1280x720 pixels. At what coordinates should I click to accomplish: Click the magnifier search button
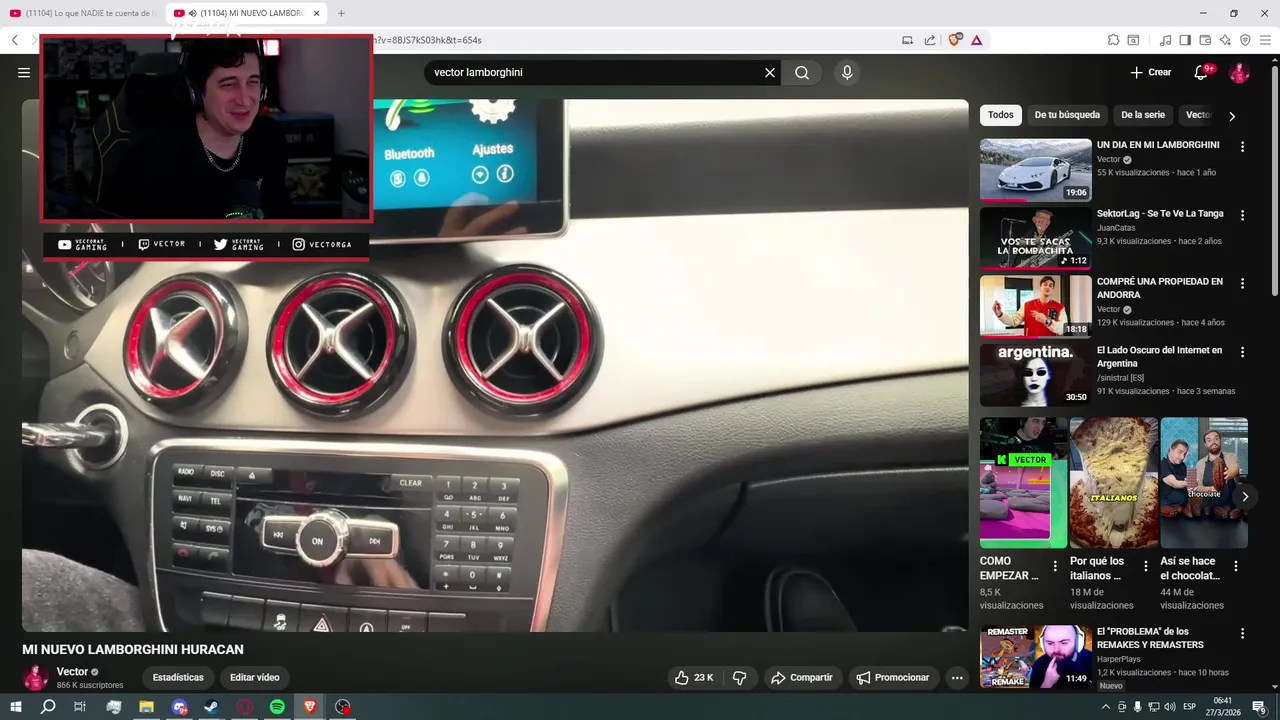click(x=802, y=73)
